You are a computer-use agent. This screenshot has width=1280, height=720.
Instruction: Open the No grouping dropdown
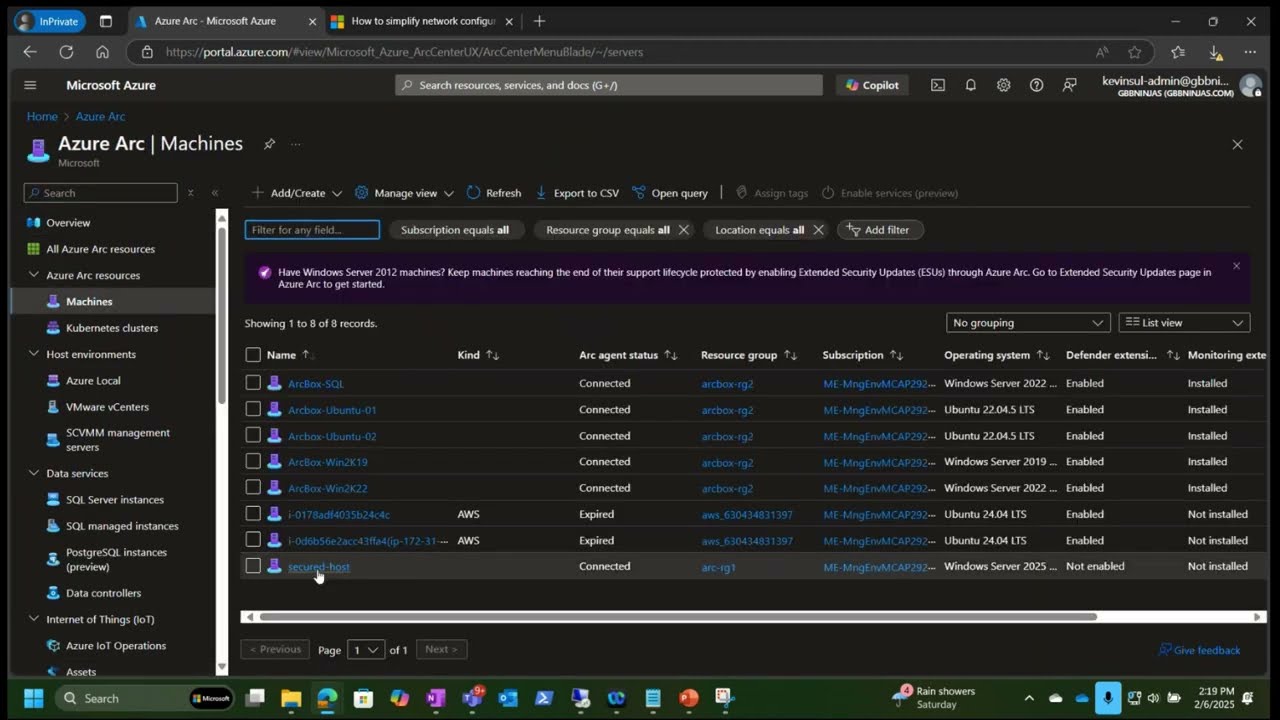coord(1028,323)
